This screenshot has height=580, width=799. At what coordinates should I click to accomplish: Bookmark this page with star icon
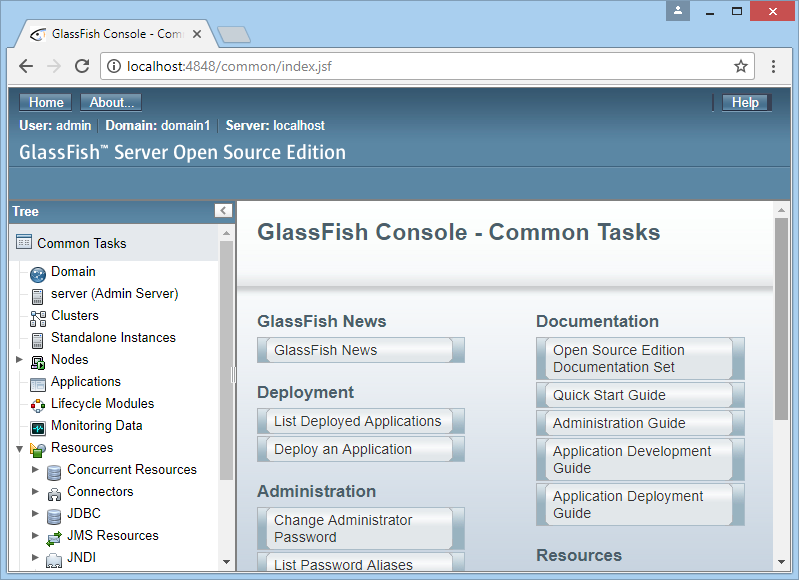coord(740,66)
